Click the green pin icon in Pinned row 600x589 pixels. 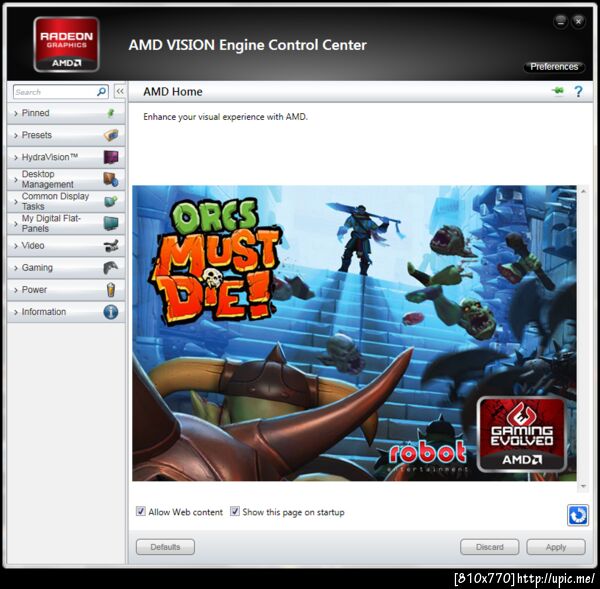click(111, 113)
